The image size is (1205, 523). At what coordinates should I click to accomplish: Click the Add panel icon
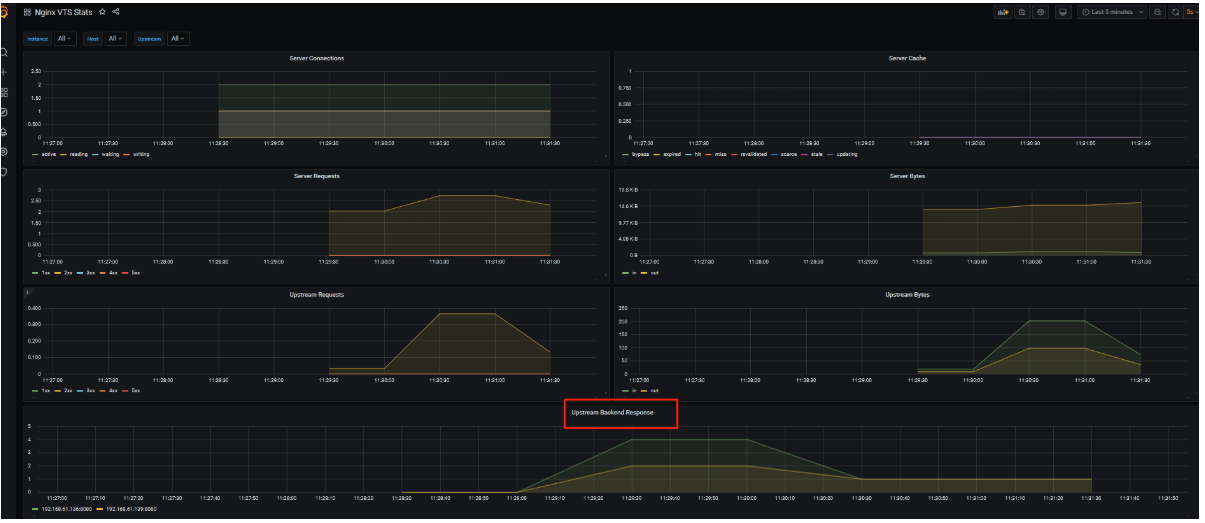click(1002, 12)
